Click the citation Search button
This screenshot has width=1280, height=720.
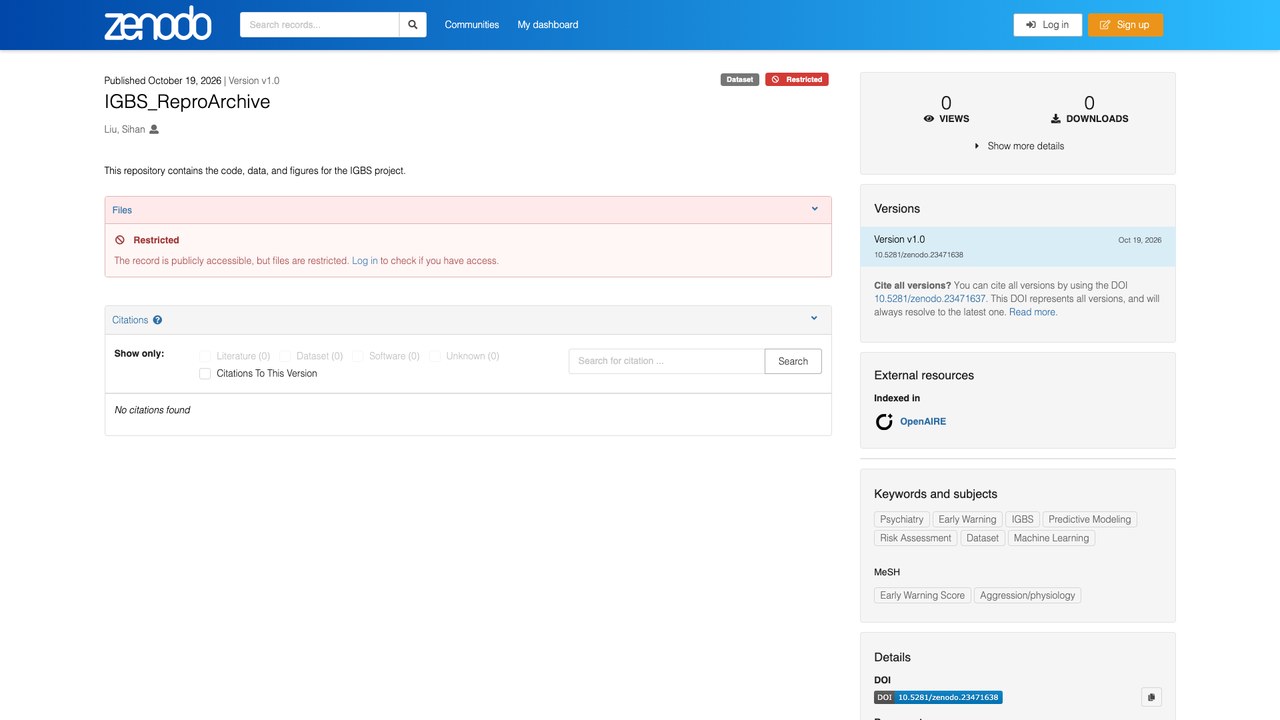point(793,361)
